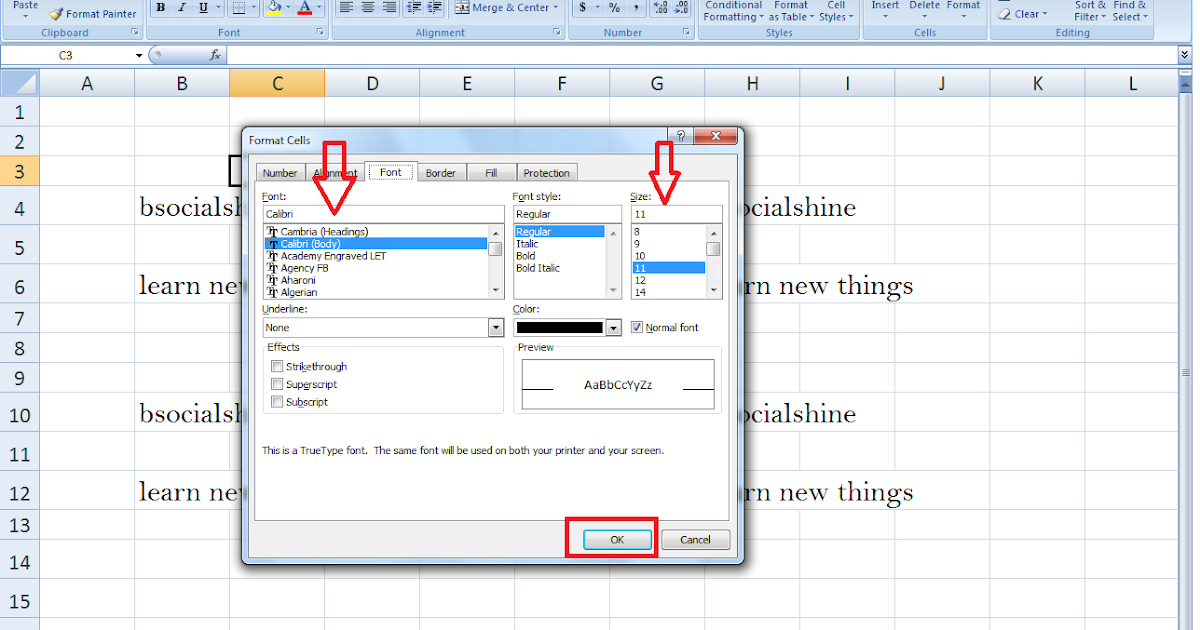1200x630 pixels.
Task: Click the Format Painter brush icon
Action: pos(56,14)
